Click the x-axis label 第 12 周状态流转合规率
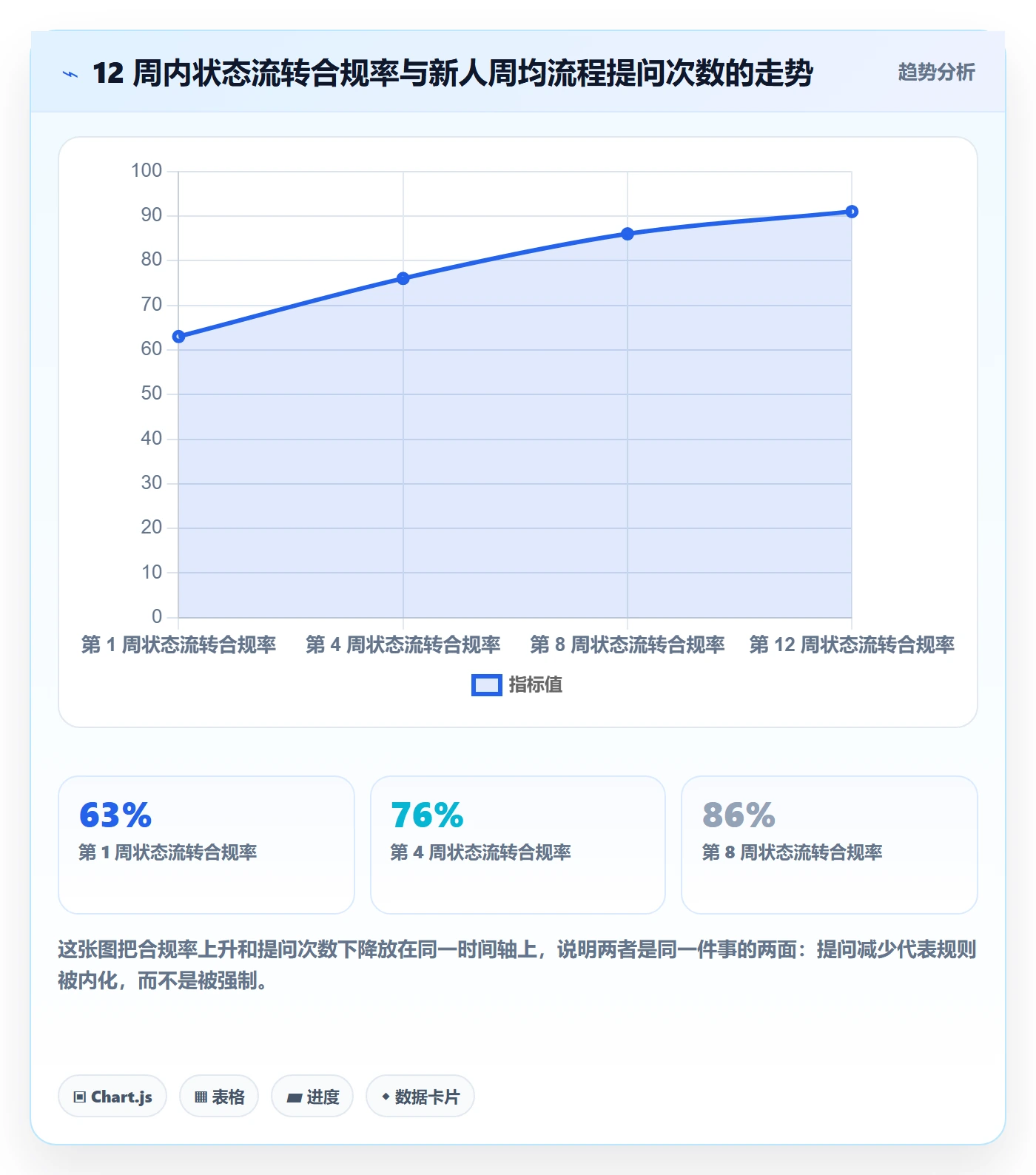 tap(852, 645)
